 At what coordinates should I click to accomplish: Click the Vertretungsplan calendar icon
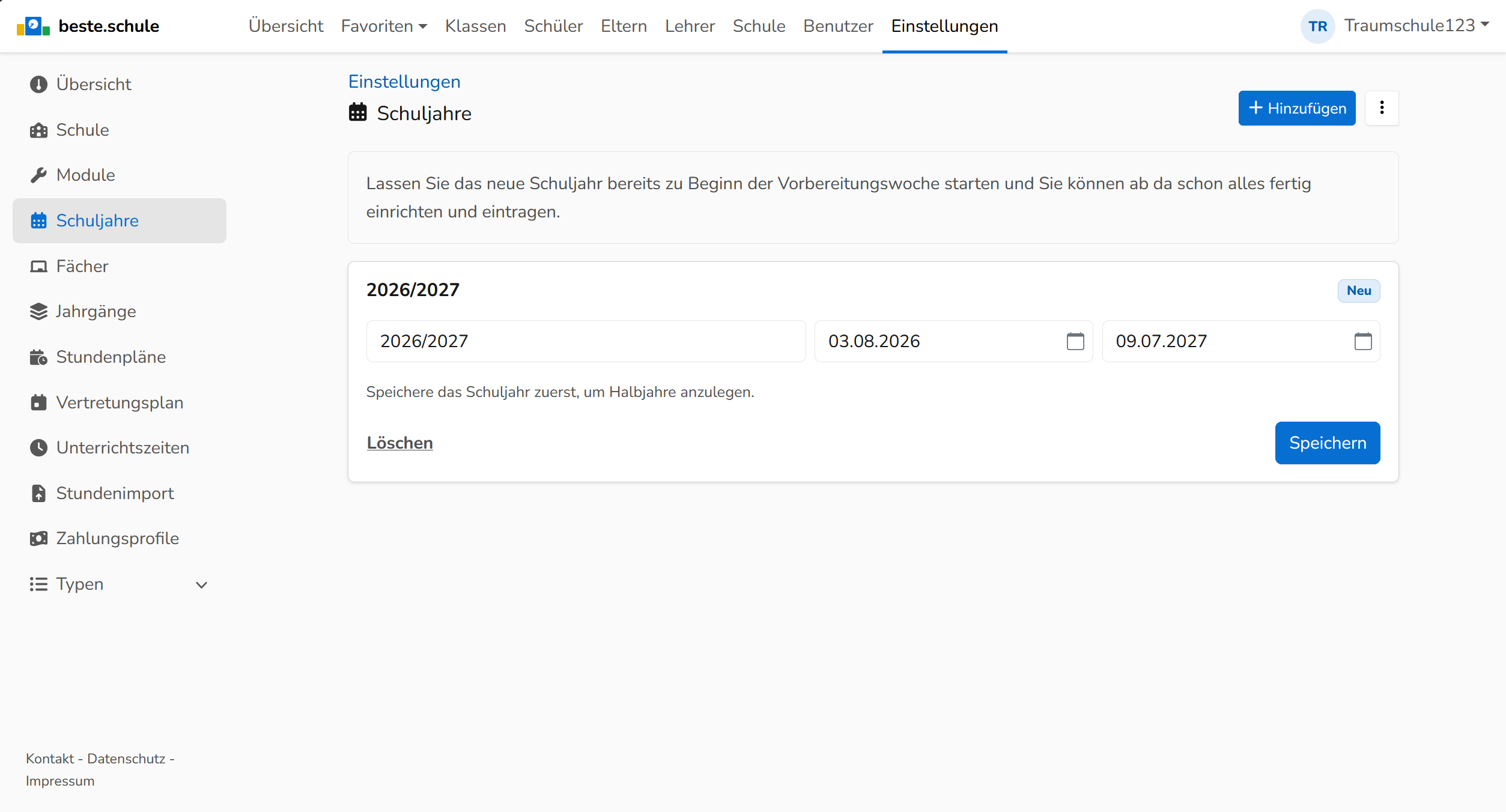(x=38, y=403)
